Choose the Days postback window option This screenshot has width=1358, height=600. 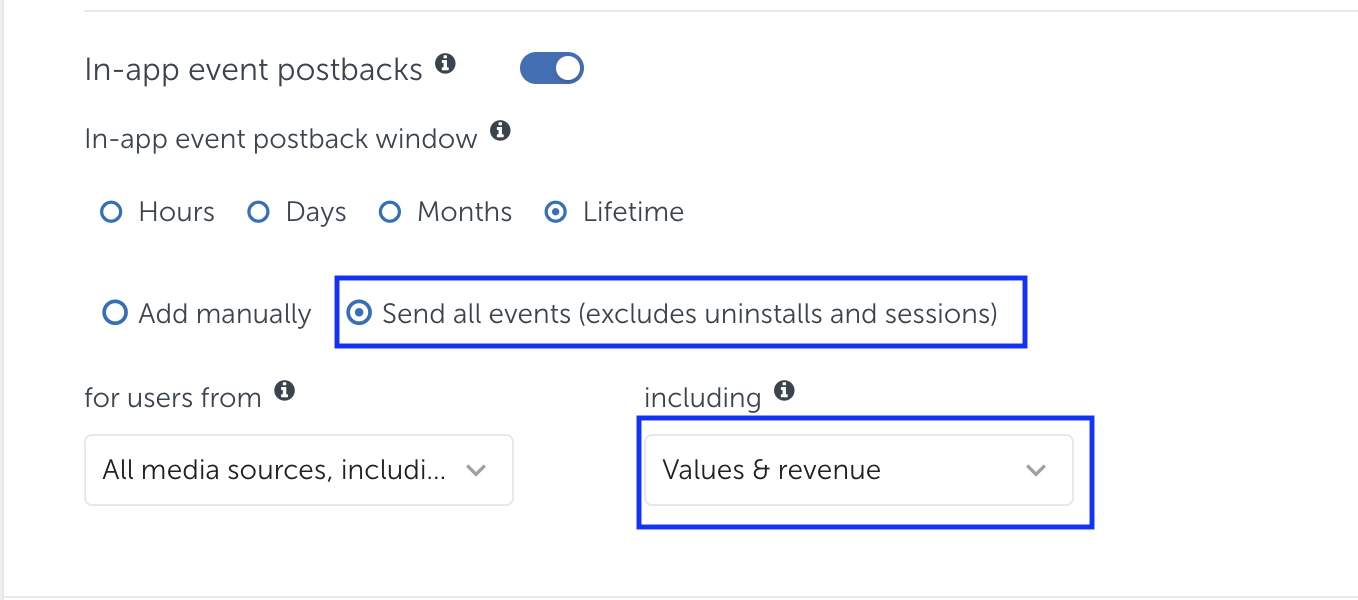pos(259,212)
